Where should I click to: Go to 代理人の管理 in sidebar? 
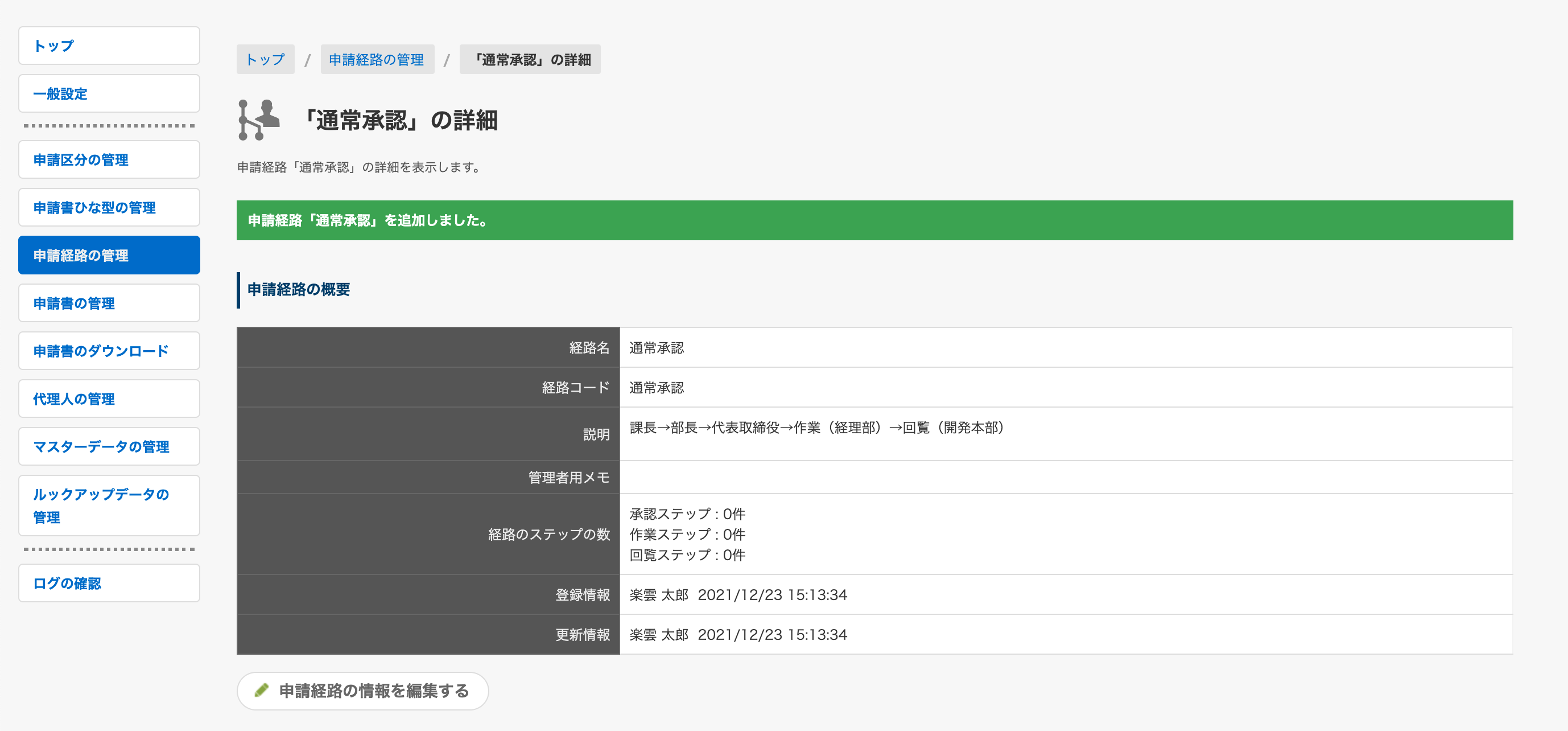click(109, 399)
